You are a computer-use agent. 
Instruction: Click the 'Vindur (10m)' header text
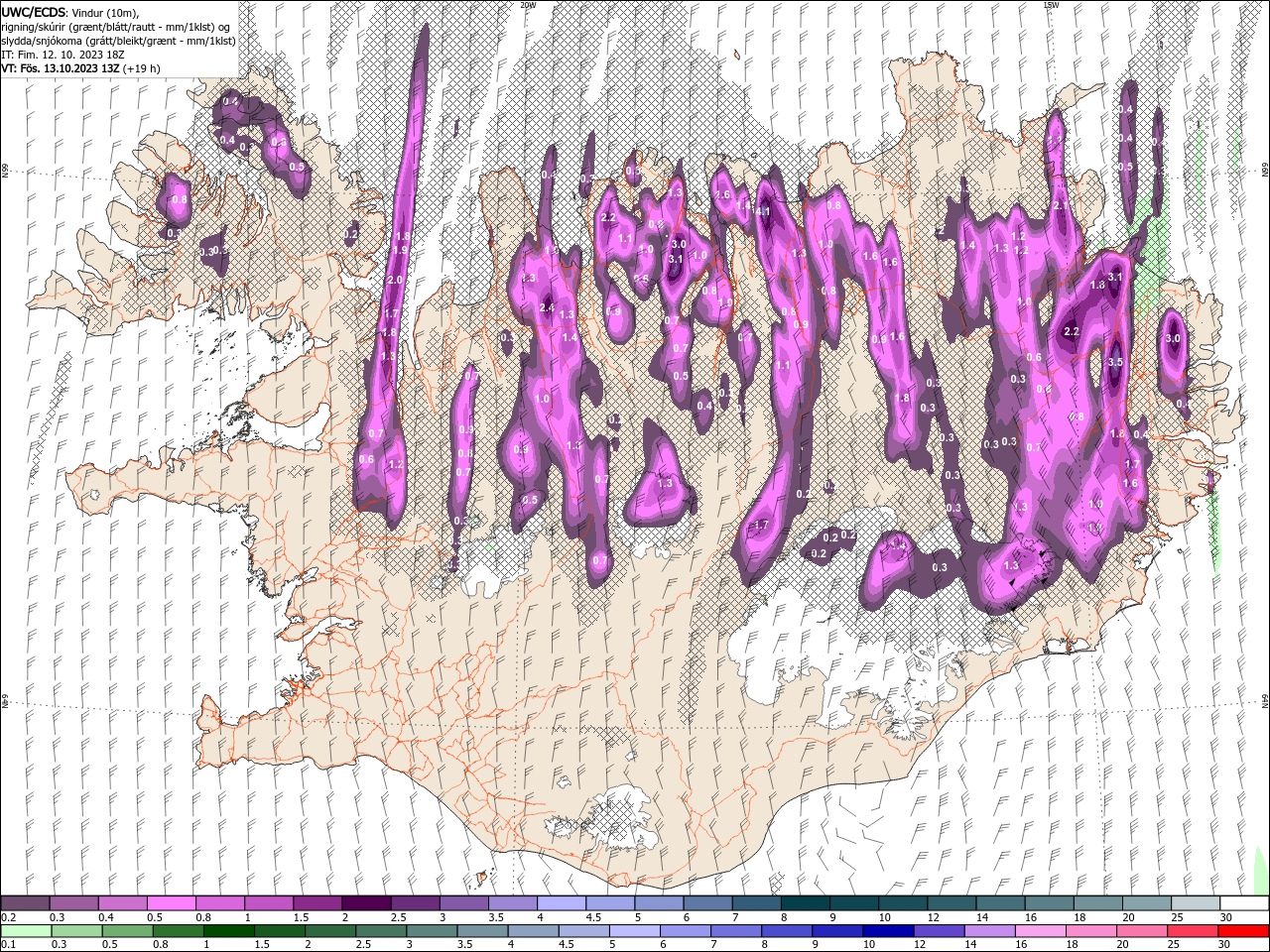(x=106, y=11)
